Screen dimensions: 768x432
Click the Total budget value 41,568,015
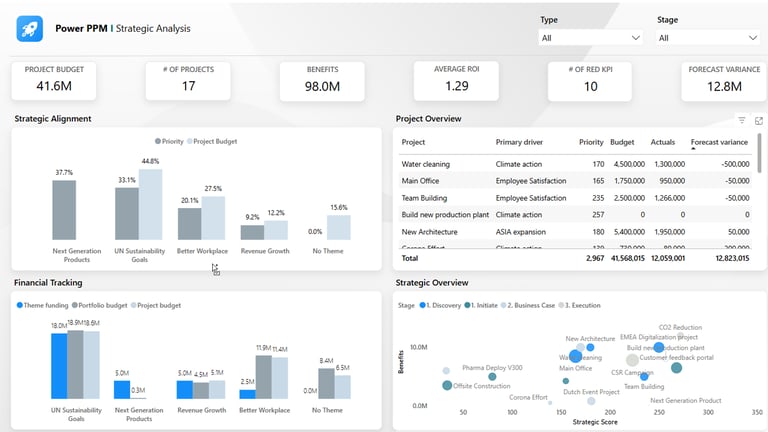(x=628, y=258)
